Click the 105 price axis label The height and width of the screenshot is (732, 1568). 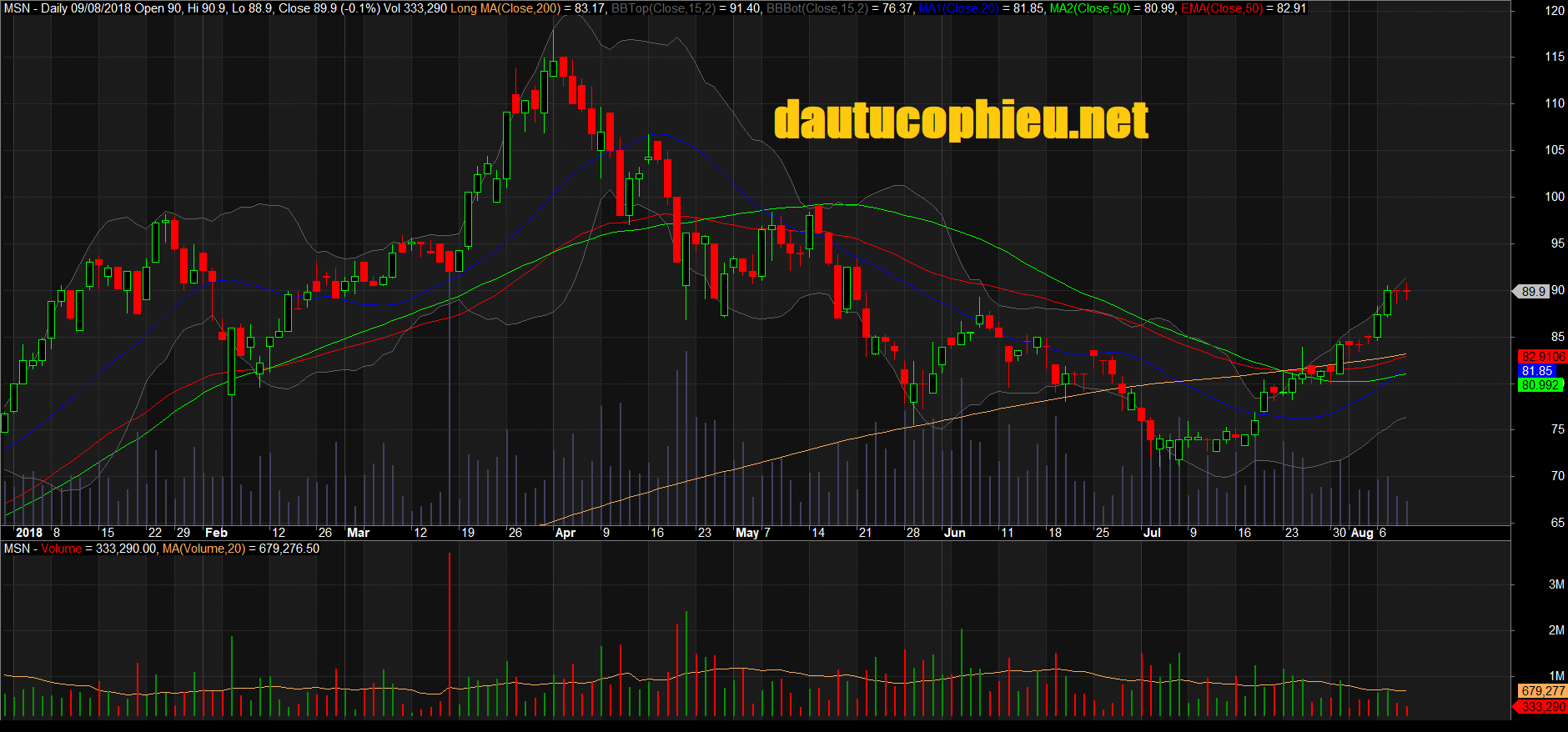pos(1555,150)
